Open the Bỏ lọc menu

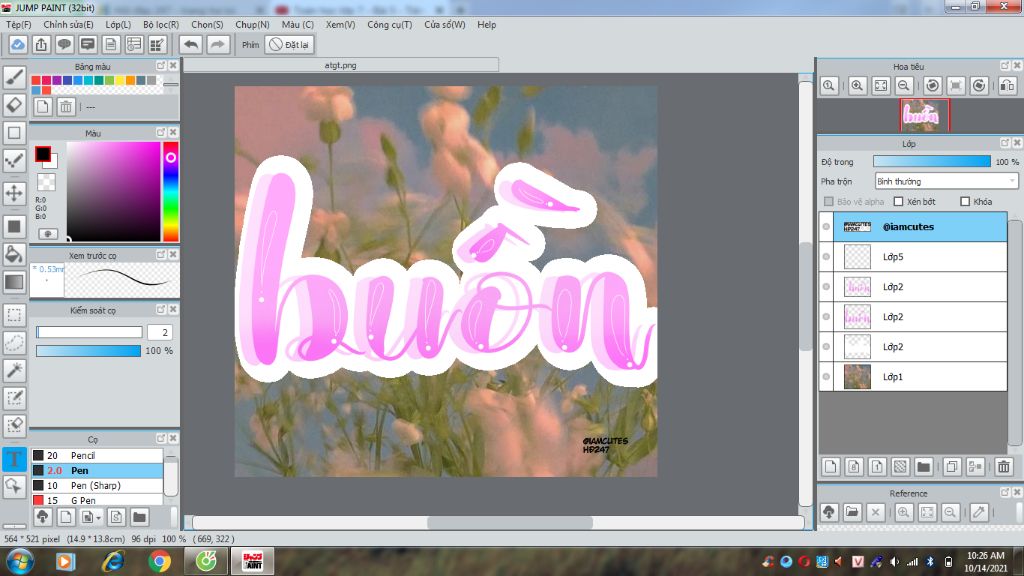tap(163, 24)
